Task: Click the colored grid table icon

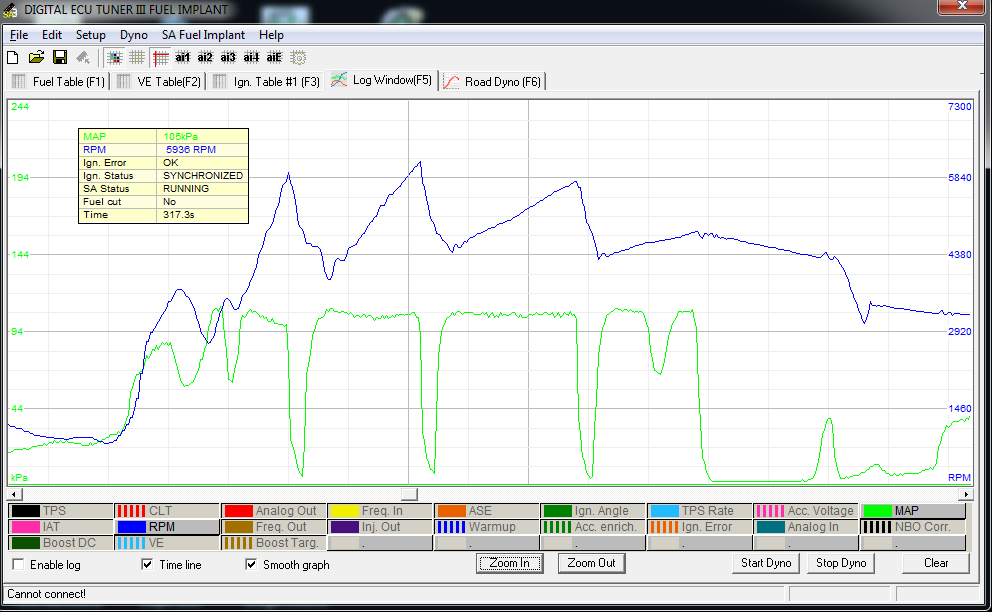Action: 115,58
